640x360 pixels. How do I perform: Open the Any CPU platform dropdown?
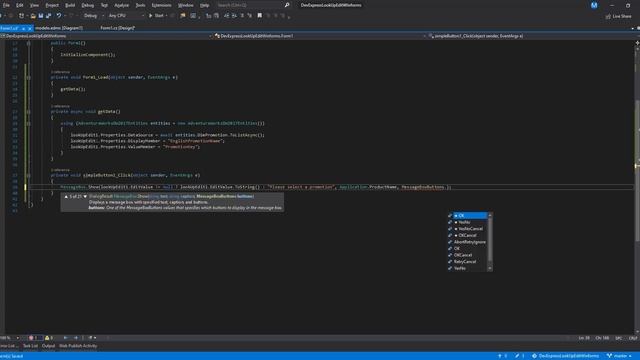point(126,16)
